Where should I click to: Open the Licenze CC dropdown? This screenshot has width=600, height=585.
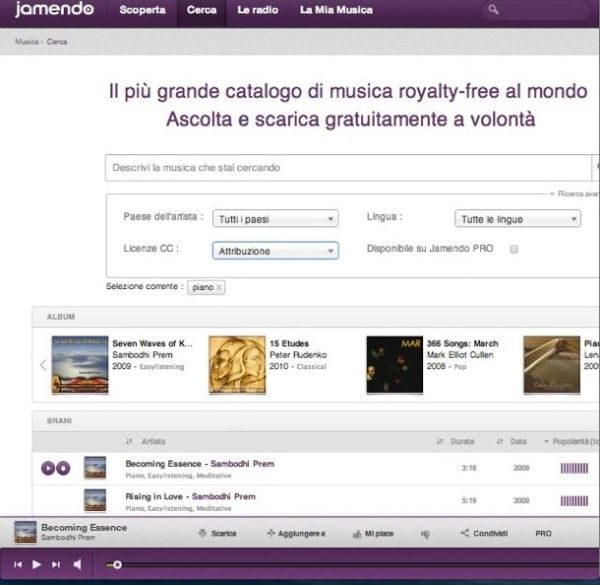(275, 251)
